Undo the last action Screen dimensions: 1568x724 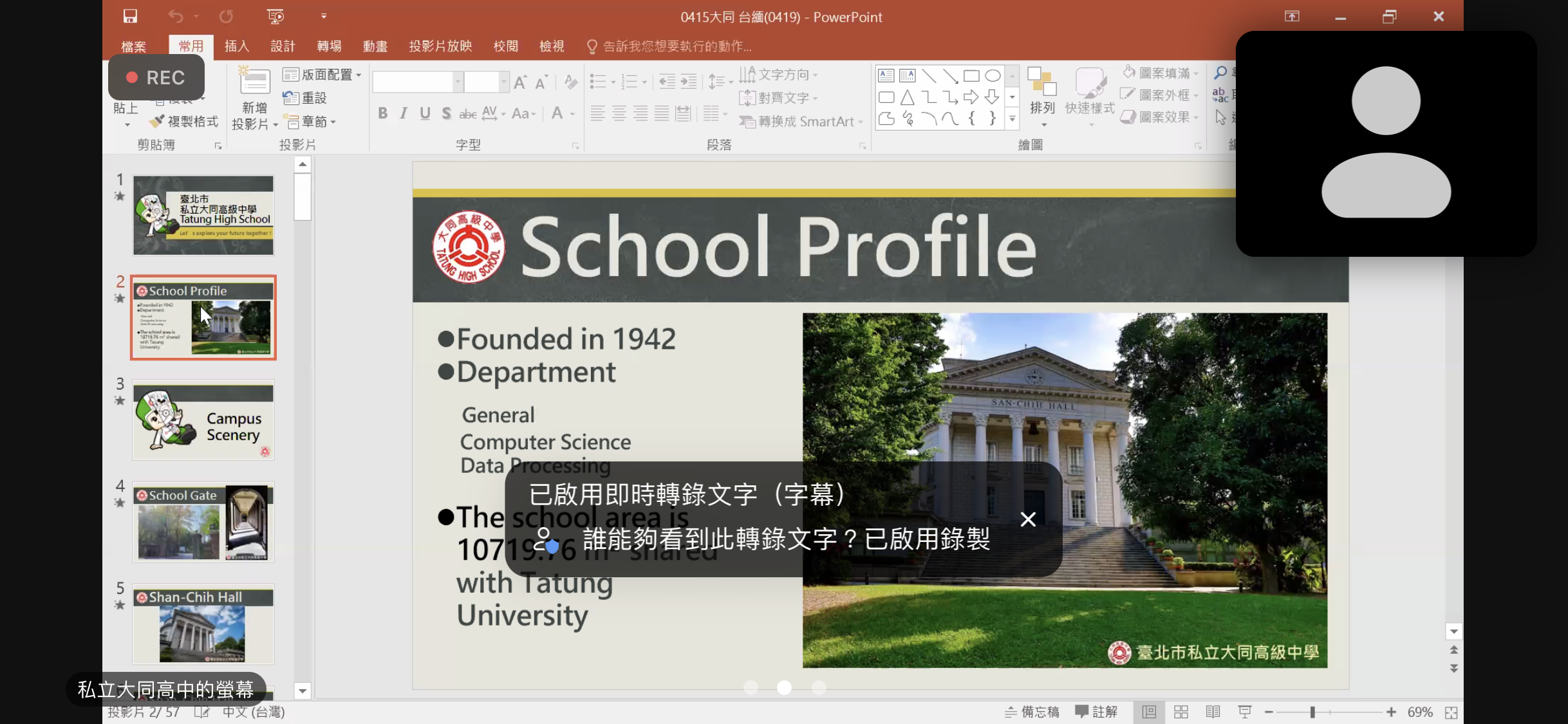pos(176,16)
